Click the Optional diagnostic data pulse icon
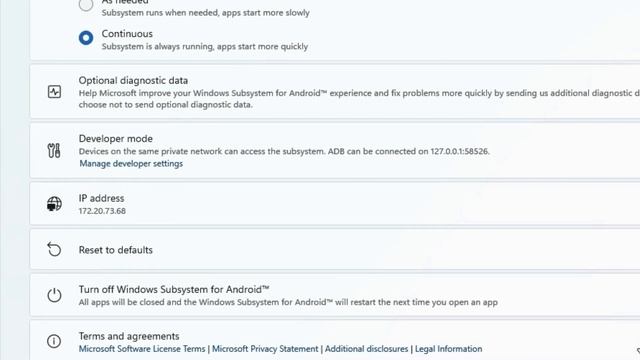 54,92
